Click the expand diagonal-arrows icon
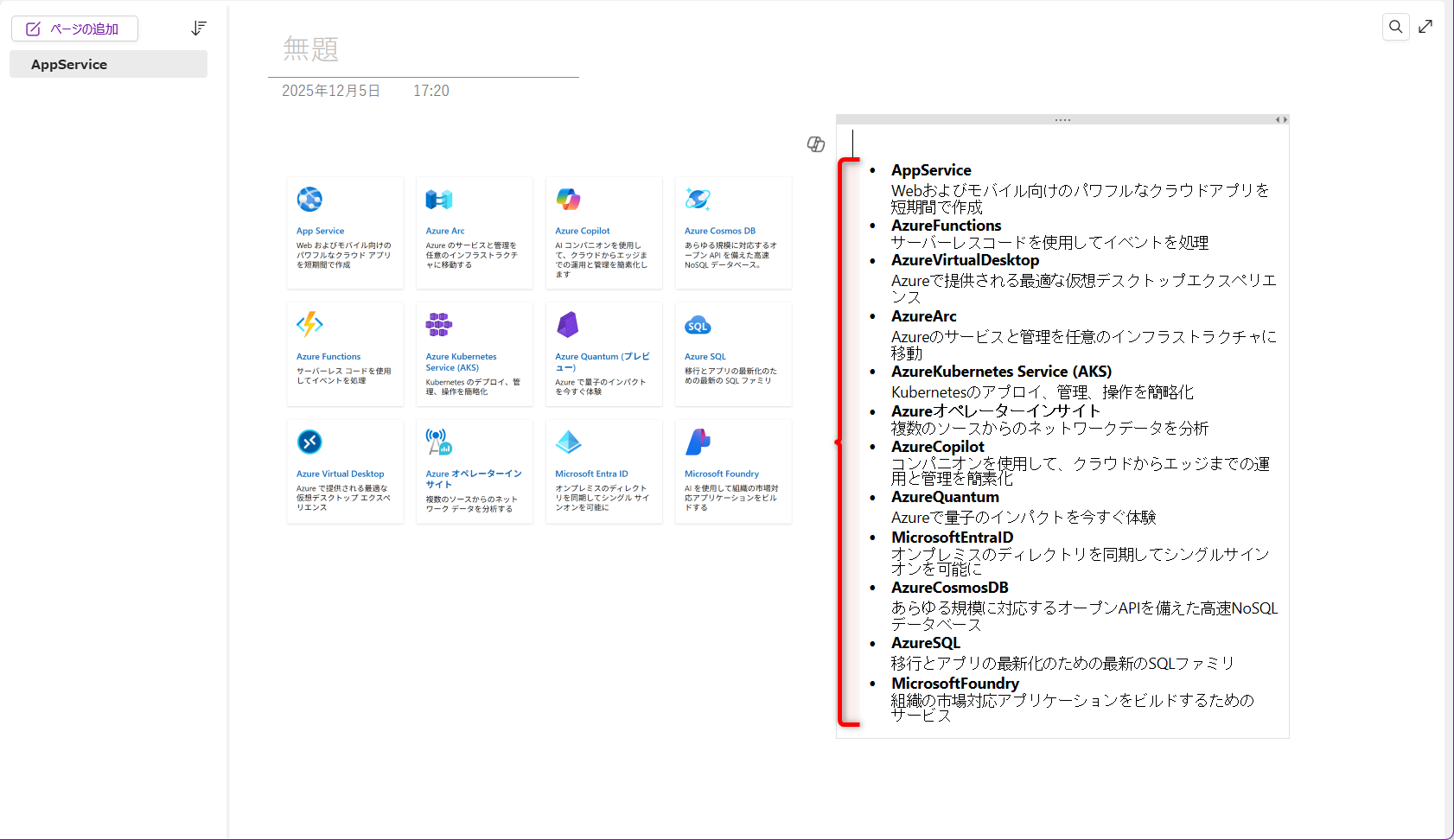1454x840 pixels. point(1426,27)
